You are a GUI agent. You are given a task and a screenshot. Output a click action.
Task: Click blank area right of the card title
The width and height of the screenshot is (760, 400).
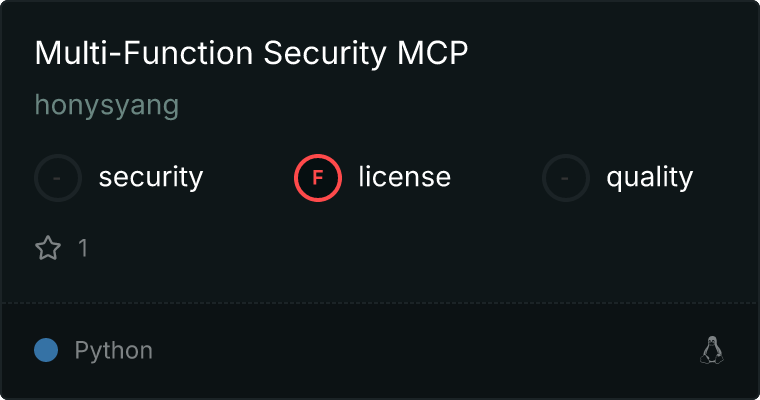610,54
